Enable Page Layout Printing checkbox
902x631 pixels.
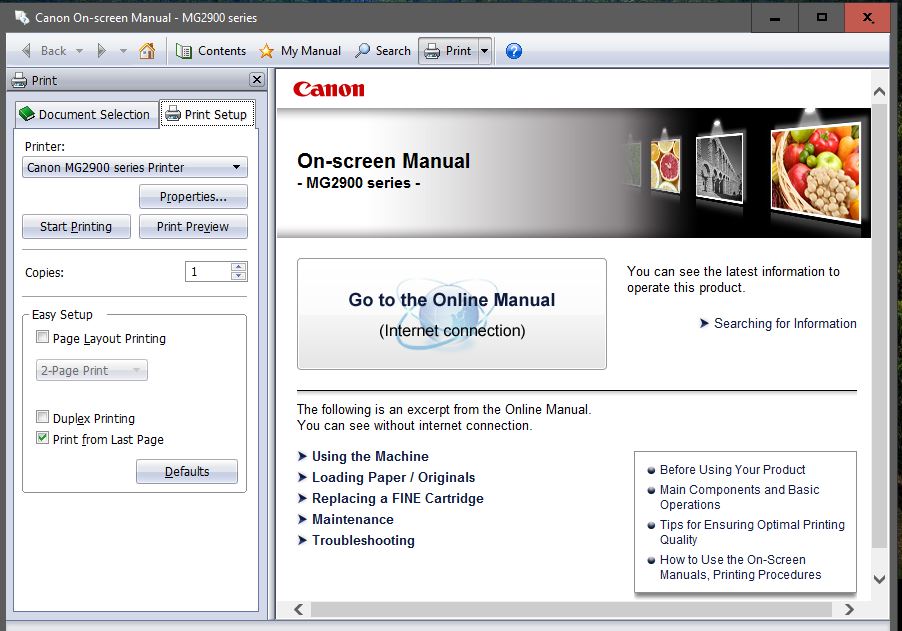42,338
